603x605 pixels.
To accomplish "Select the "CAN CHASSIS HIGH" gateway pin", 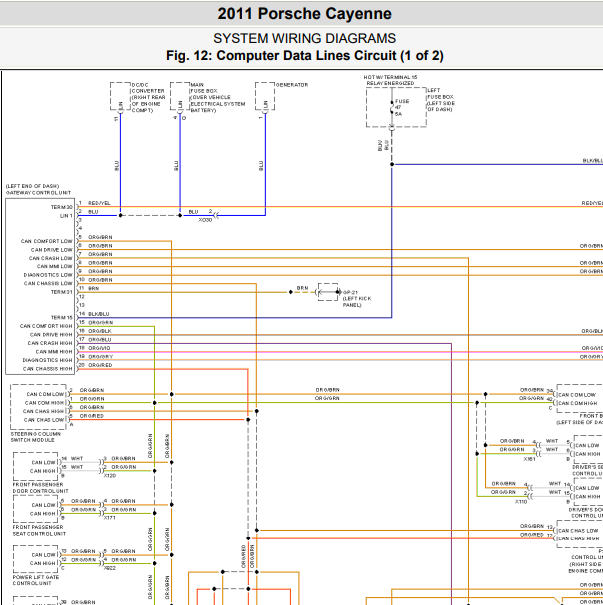I will [47, 369].
